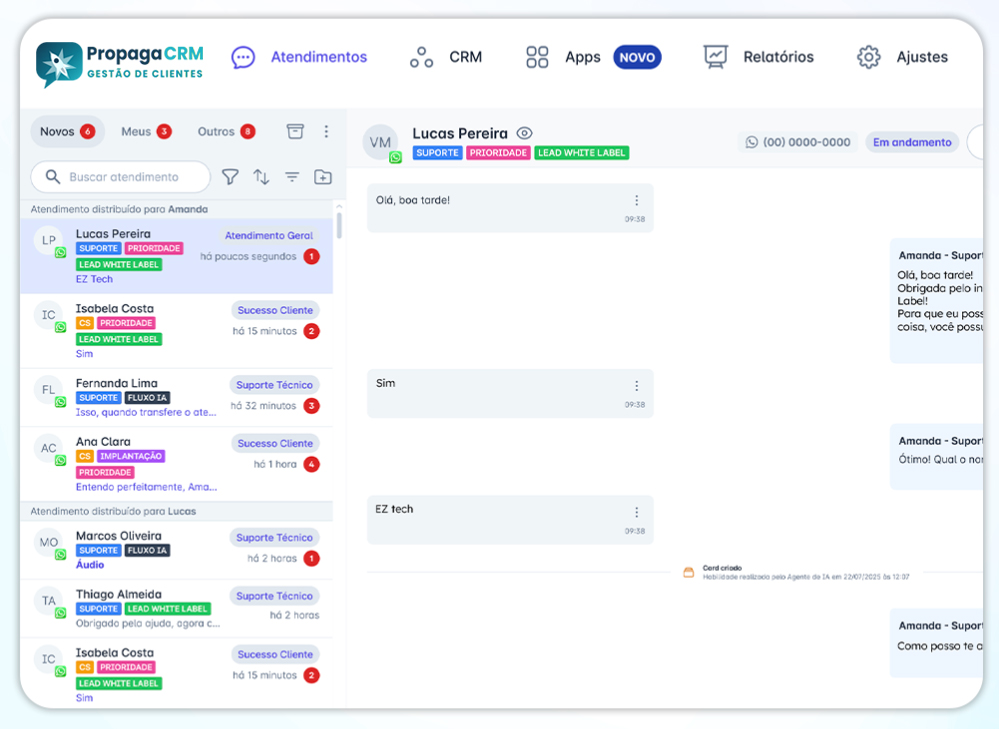Click LEAD WHITE LABEL label in chat header
999x729 pixels.
pos(582,153)
